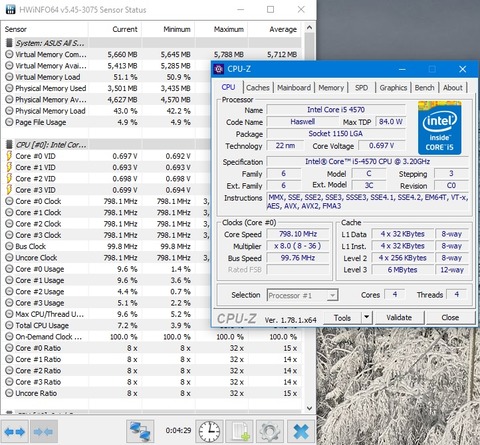The width and height of the screenshot is (480, 445).
Task: Click the Page File Usage circle icon
Action: point(9,122)
